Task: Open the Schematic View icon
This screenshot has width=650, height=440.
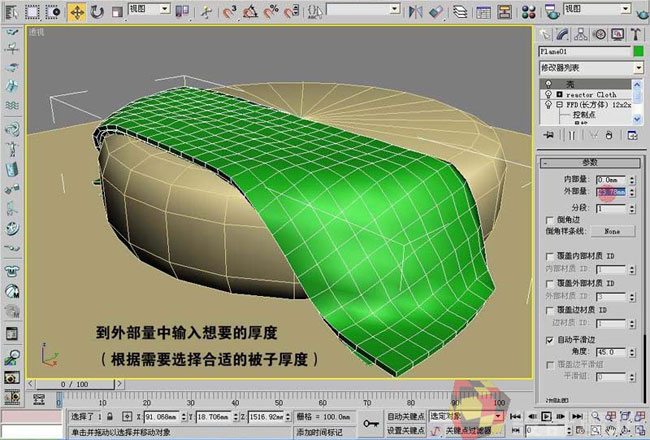Action: [504, 12]
